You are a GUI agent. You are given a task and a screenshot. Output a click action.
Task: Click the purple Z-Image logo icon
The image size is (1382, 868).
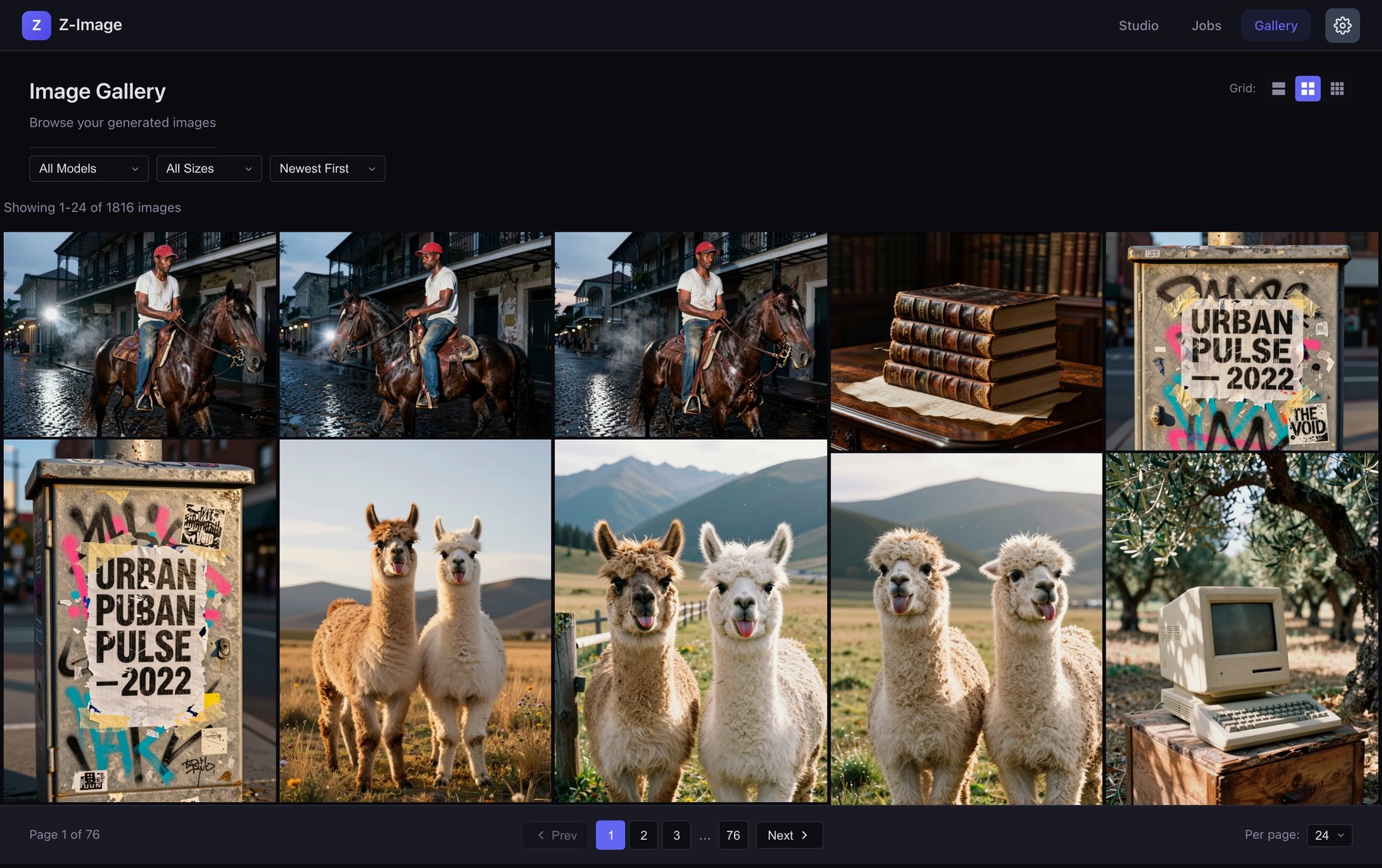[x=36, y=25]
